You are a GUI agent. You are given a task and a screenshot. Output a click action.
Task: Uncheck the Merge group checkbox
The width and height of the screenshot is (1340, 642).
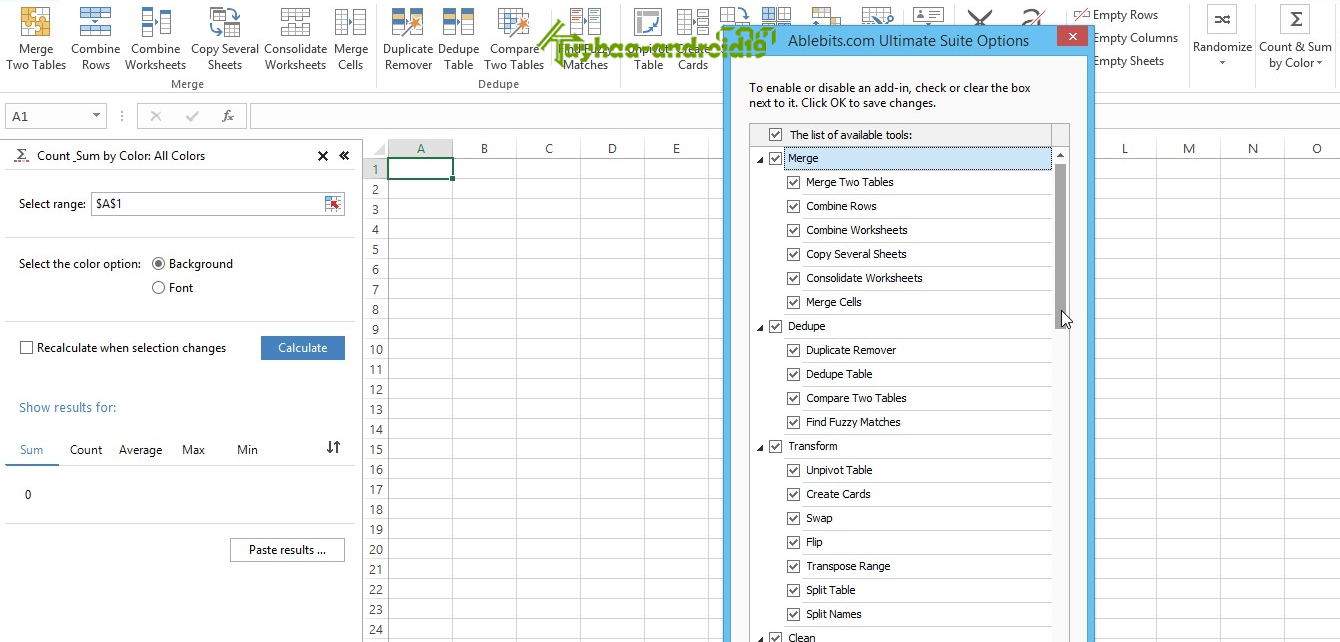(776, 158)
